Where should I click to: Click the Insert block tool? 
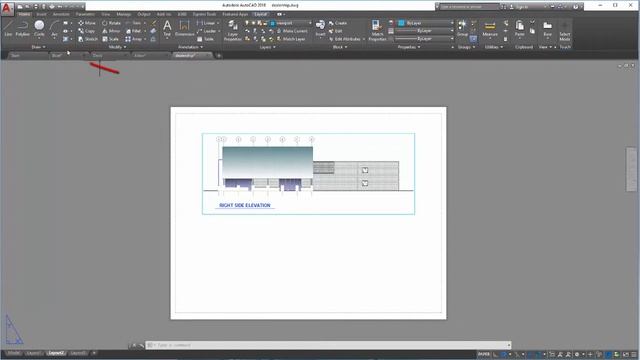[320, 29]
